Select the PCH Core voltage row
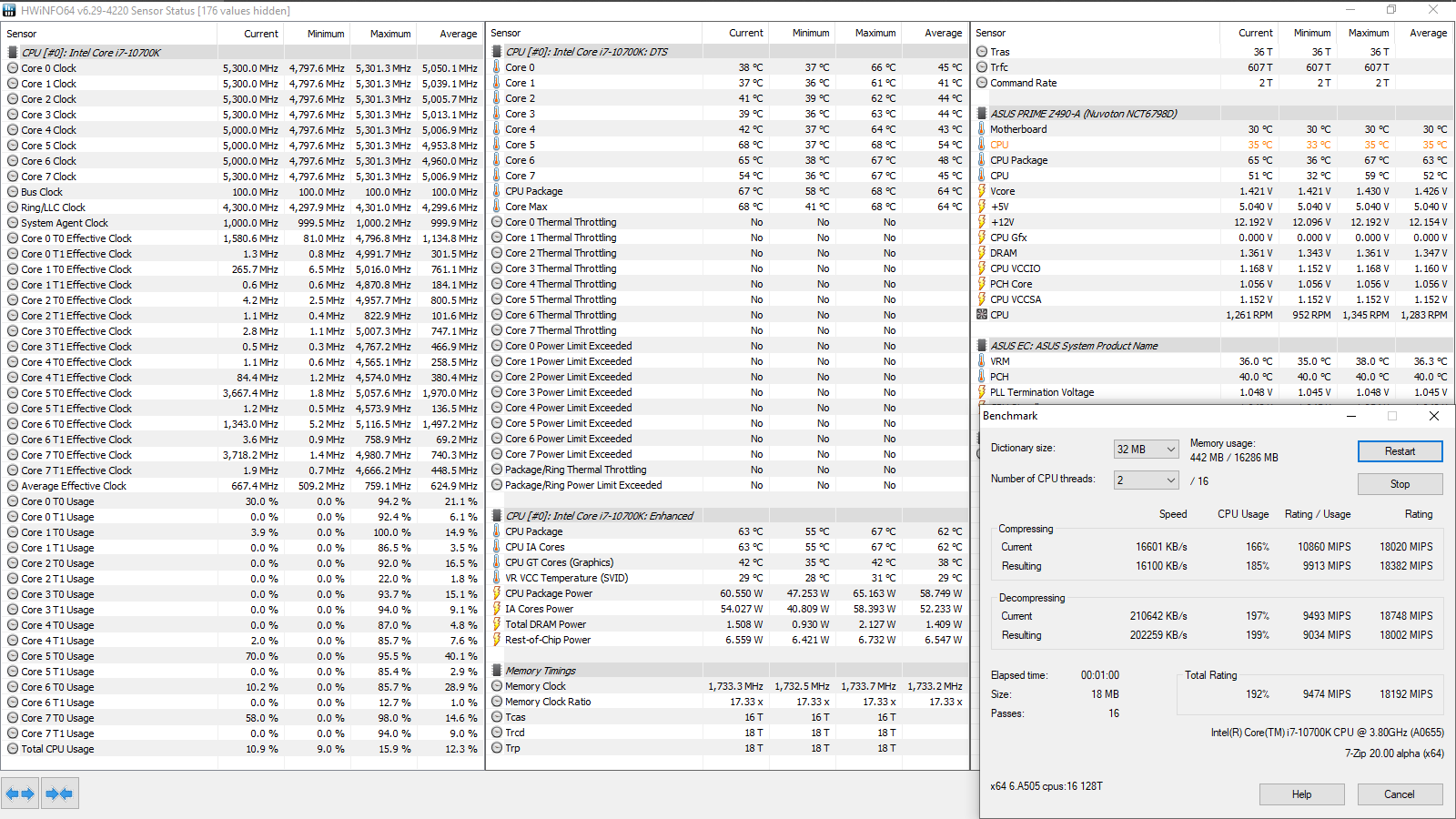The image size is (1456, 819). coord(1213,284)
